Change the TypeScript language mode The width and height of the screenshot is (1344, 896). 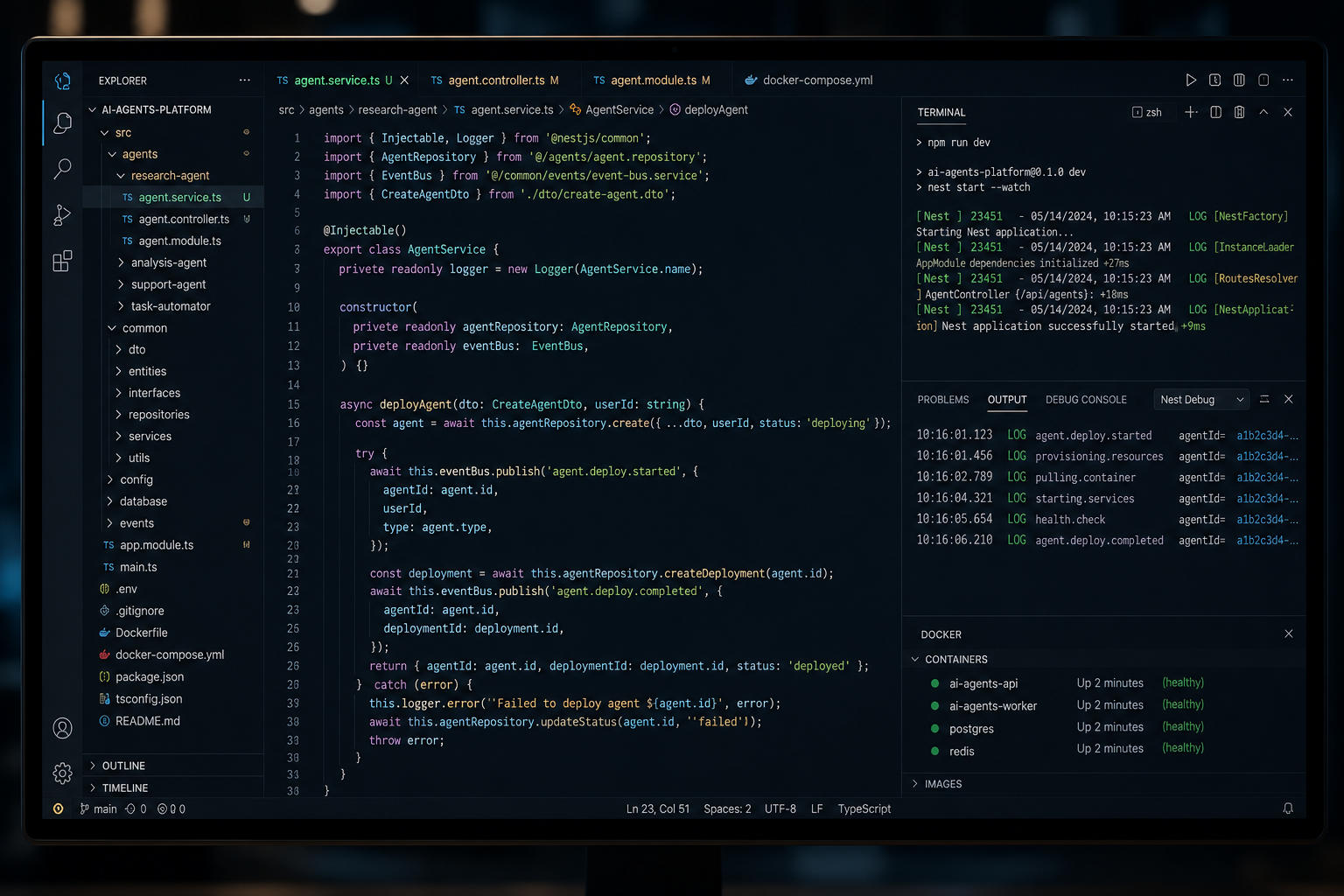pos(864,808)
